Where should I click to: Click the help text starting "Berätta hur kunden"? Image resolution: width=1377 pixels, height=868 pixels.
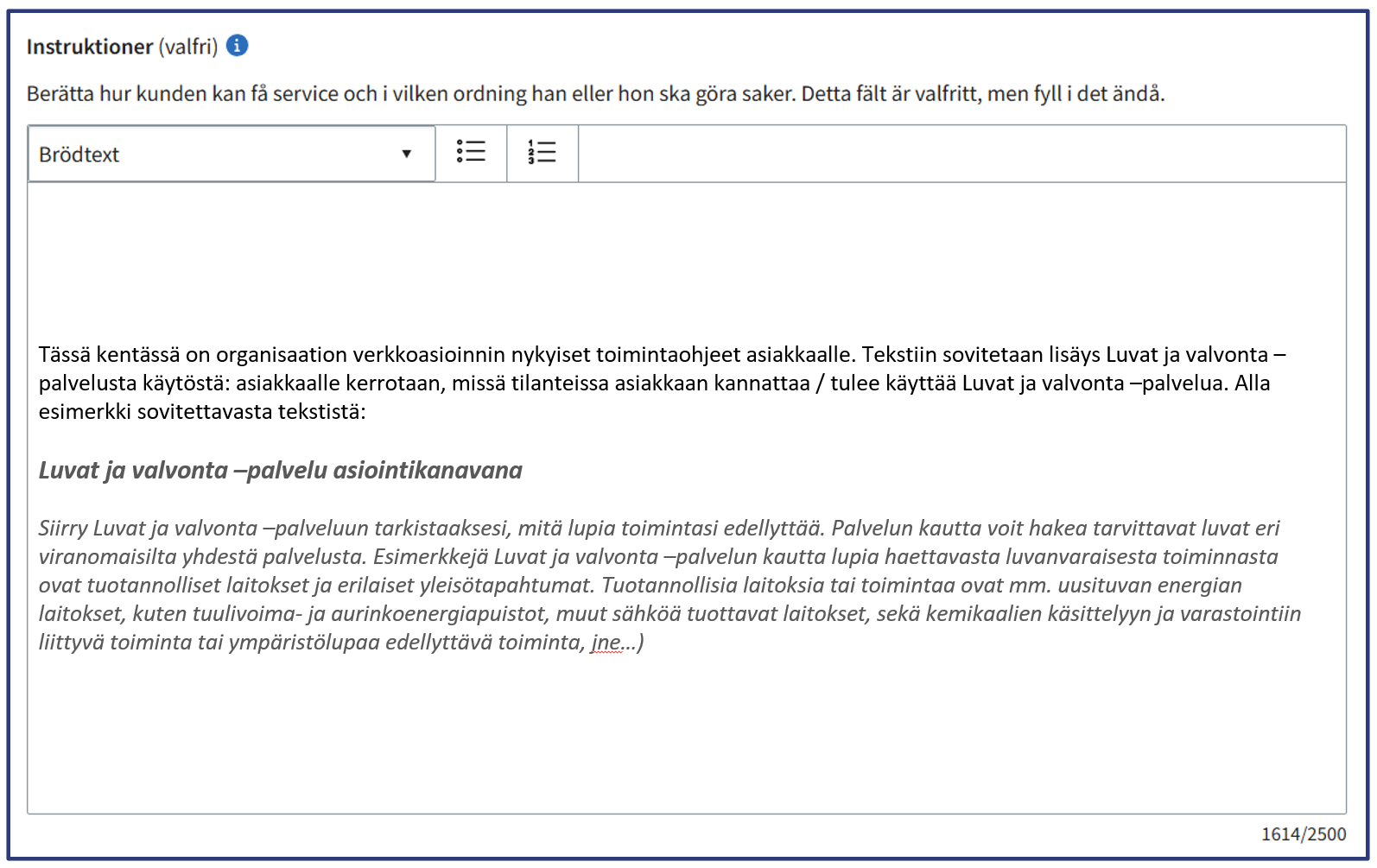[594, 93]
